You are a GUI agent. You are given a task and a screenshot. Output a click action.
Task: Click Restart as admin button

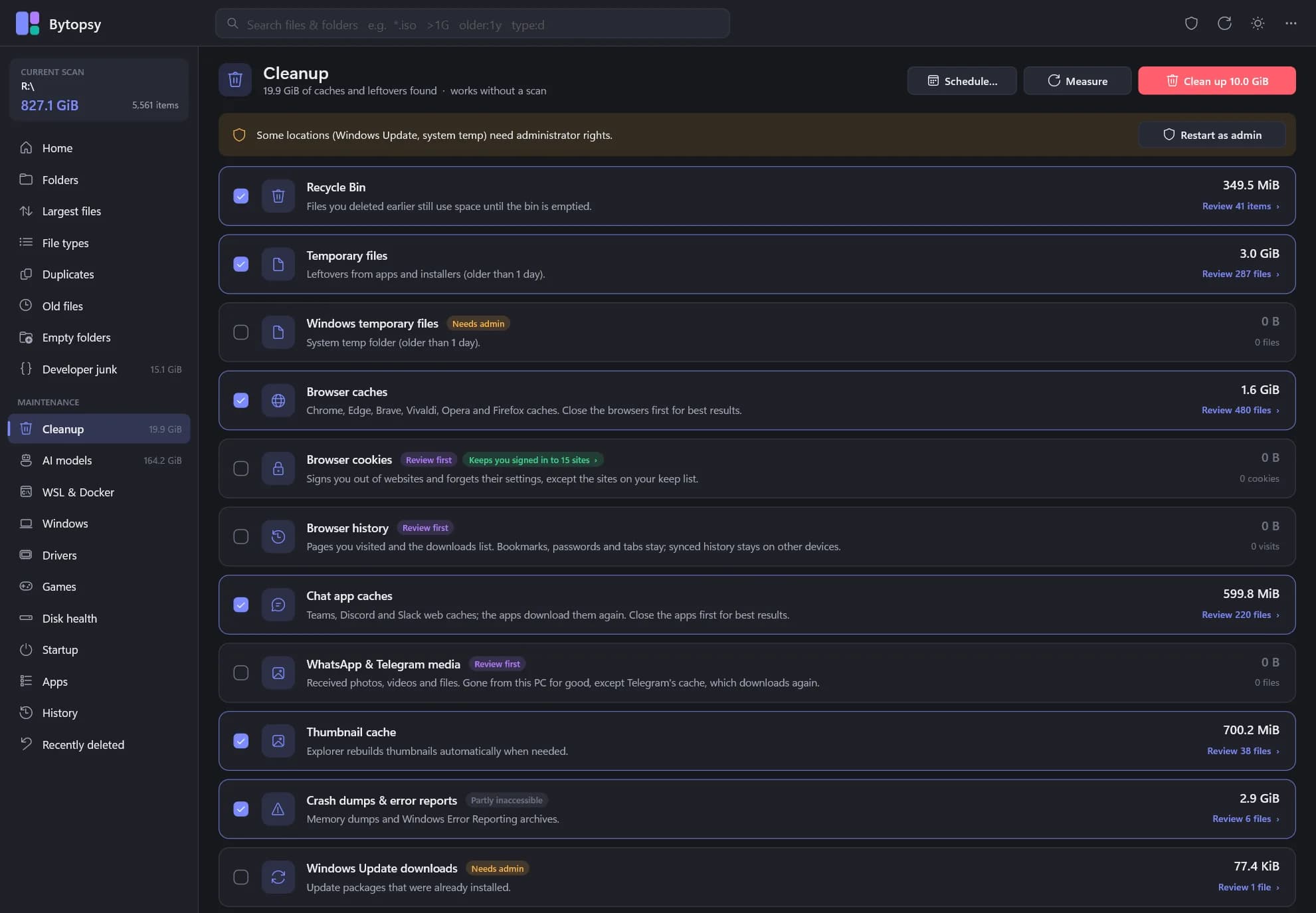[1212, 135]
